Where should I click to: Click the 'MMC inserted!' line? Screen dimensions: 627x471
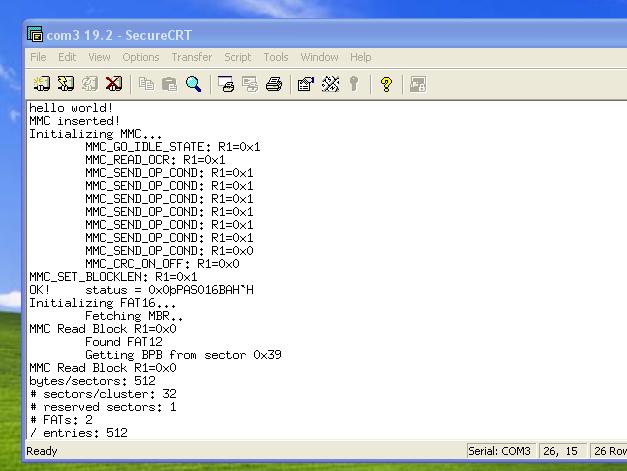click(74, 121)
